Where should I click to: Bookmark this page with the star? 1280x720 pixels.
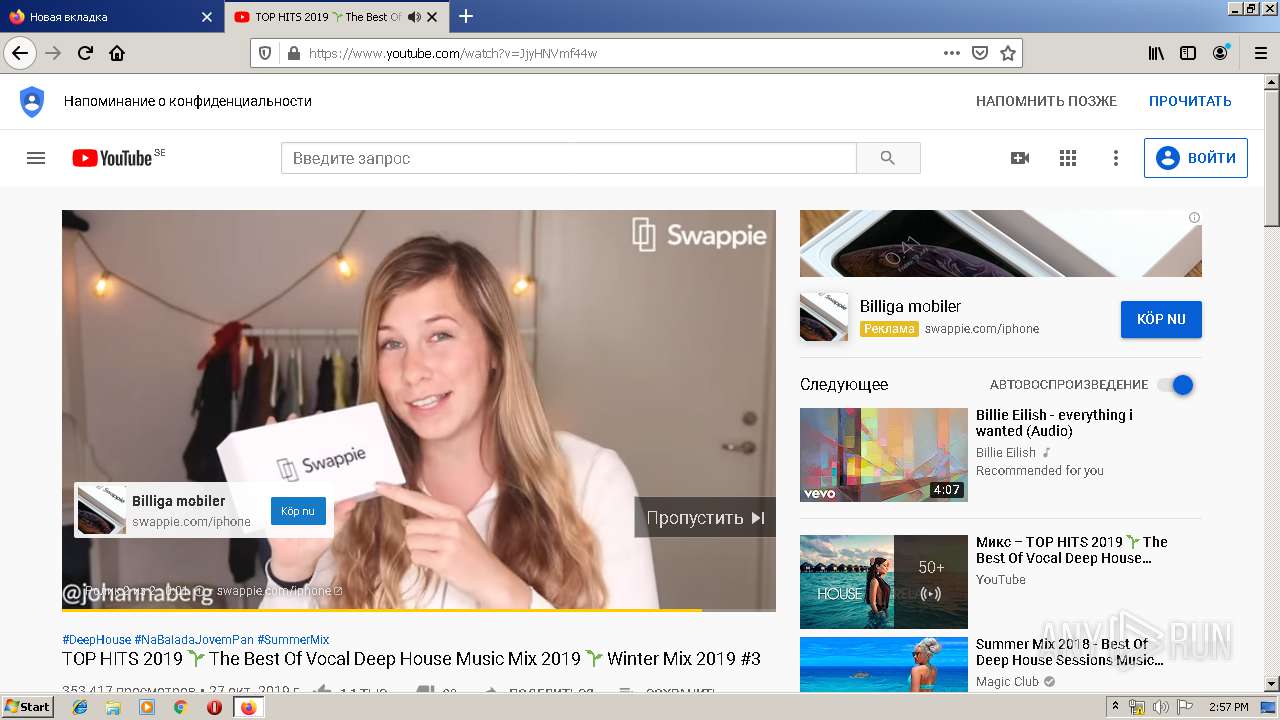coord(1008,53)
